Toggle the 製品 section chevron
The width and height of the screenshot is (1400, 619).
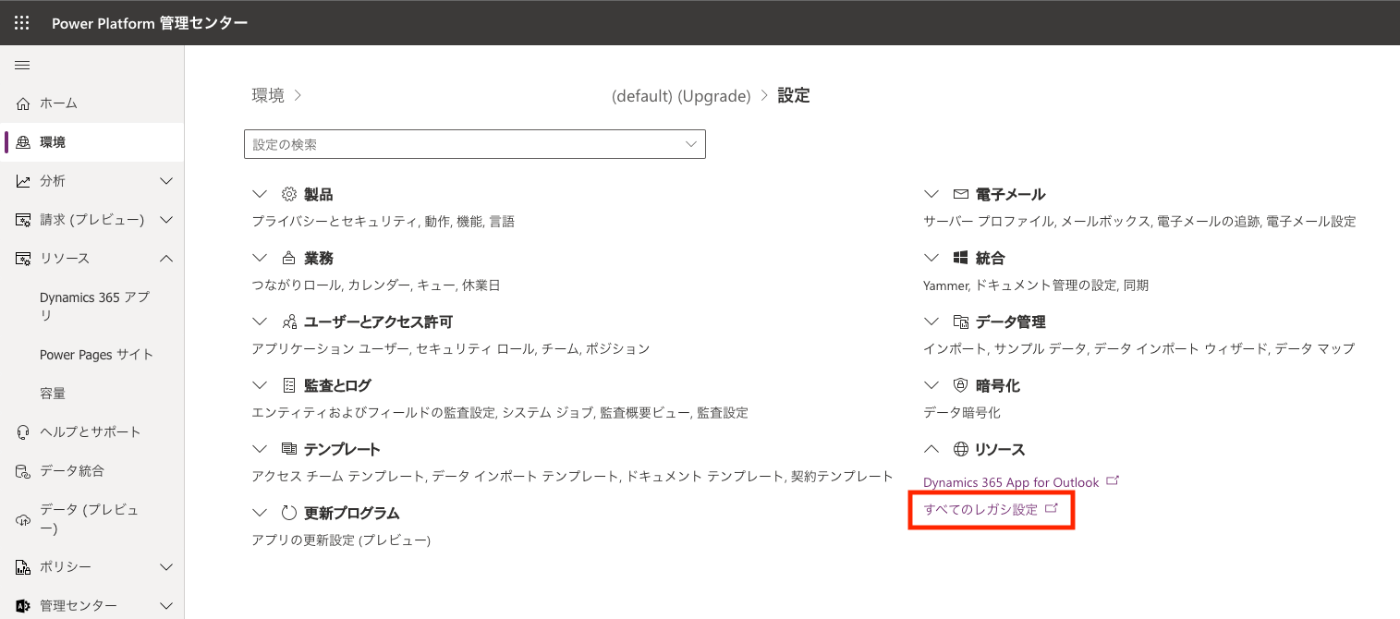260,194
